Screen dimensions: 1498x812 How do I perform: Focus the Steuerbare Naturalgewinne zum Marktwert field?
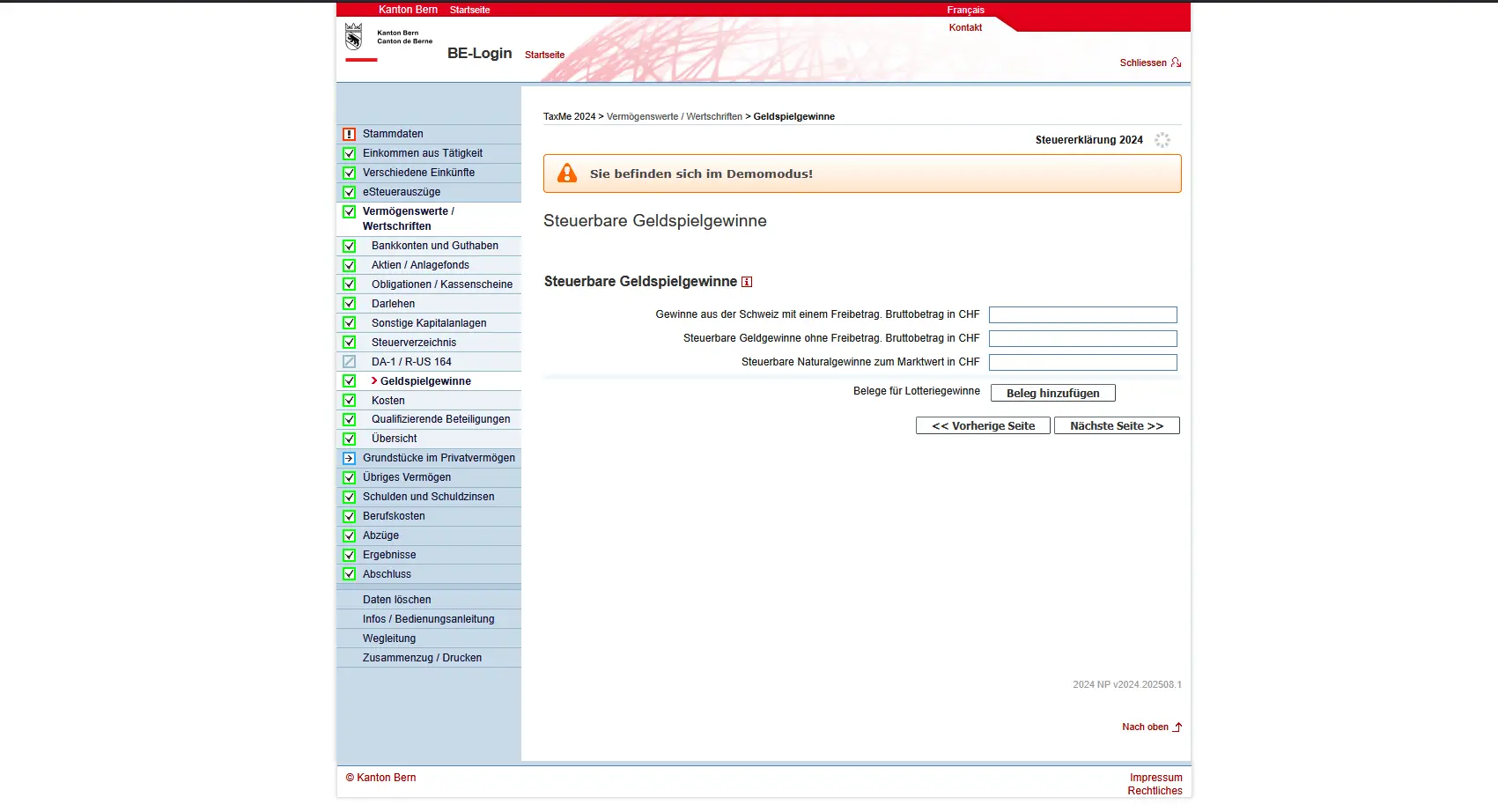coord(1082,362)
